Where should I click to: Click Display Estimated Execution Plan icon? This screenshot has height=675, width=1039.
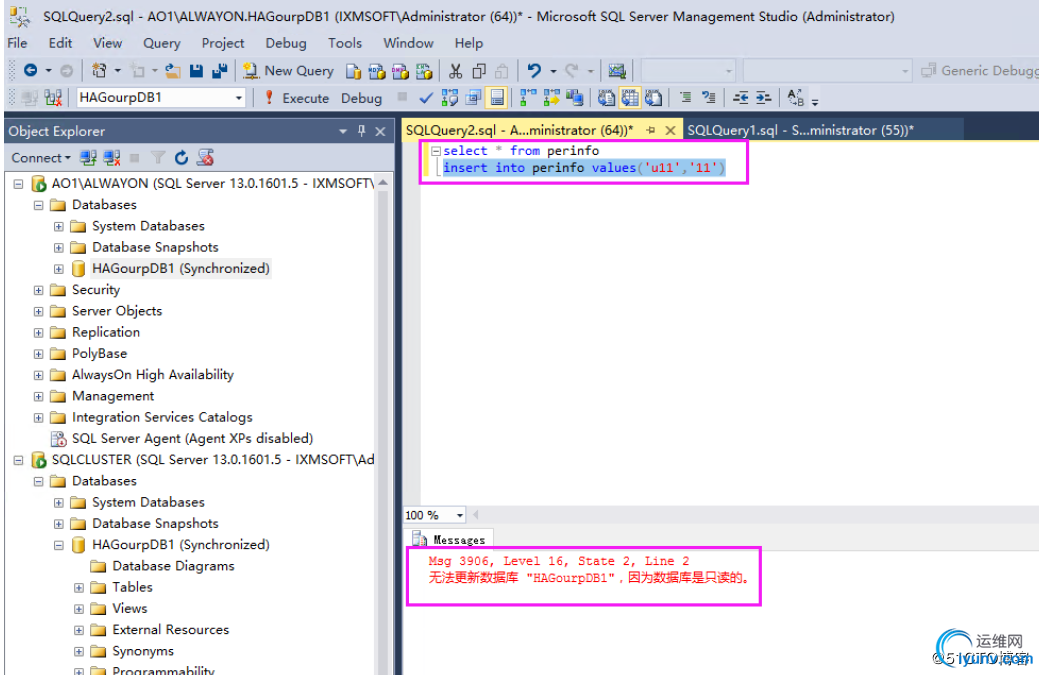coord(450,98)
